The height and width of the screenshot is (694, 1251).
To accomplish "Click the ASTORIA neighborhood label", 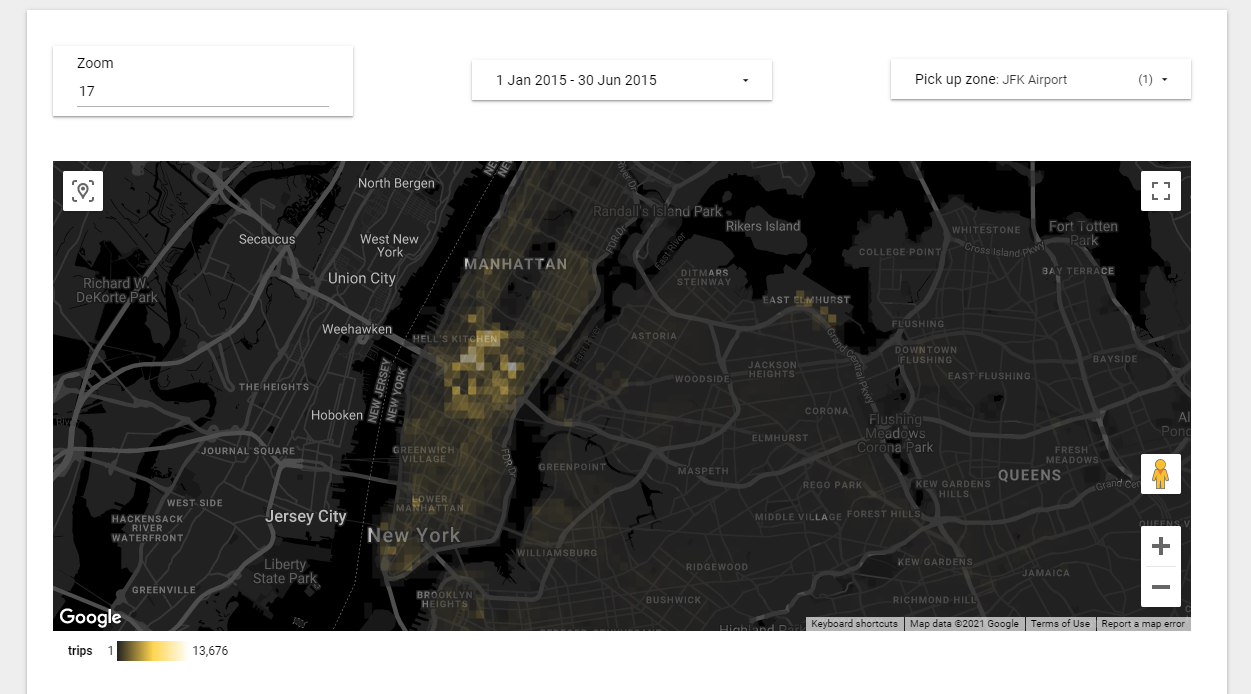I will [654, 336].
